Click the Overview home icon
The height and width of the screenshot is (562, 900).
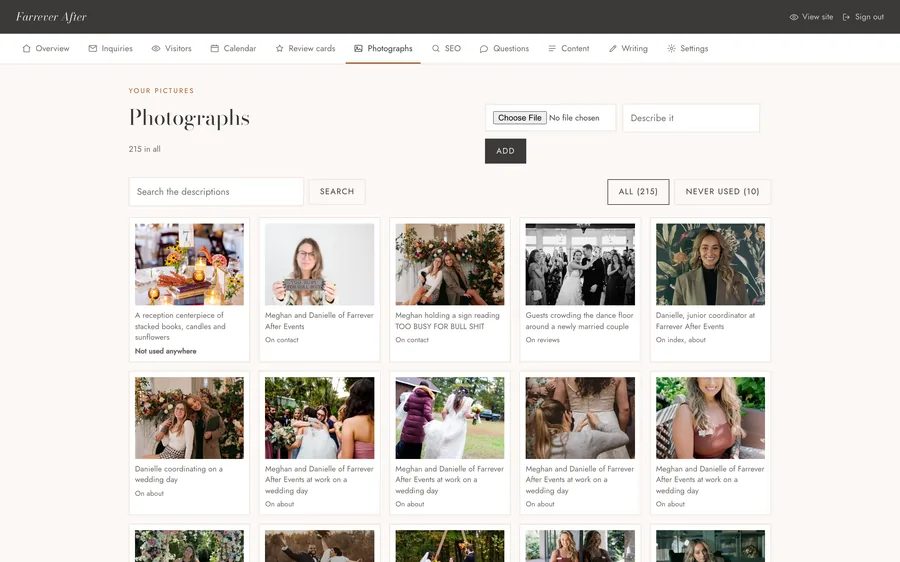[26, 49]
